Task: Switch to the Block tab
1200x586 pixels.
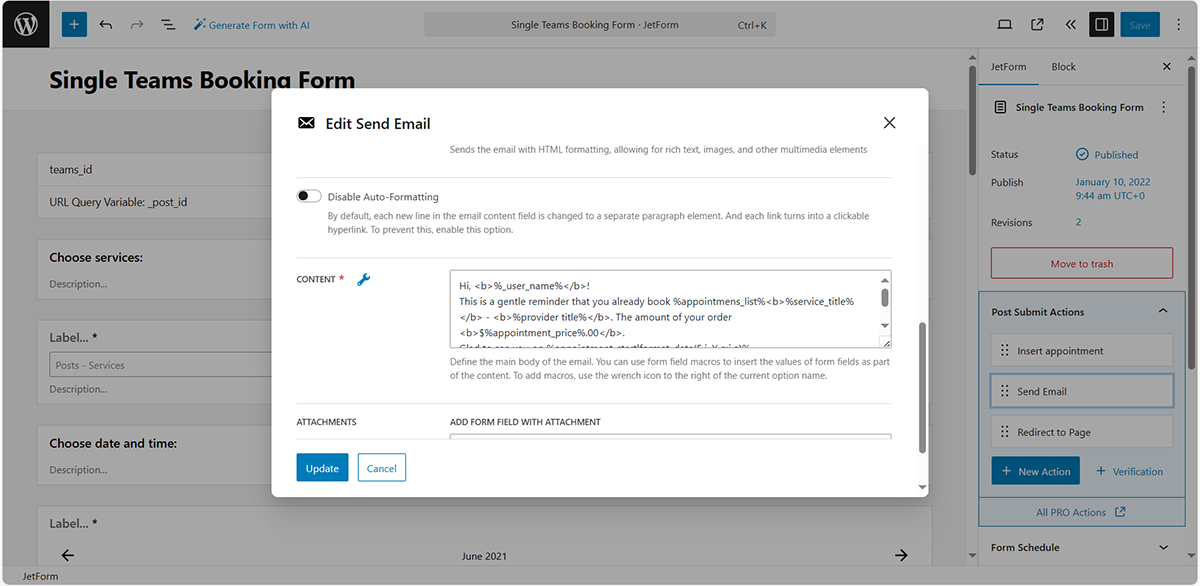Action: [x=1063, y=67]
